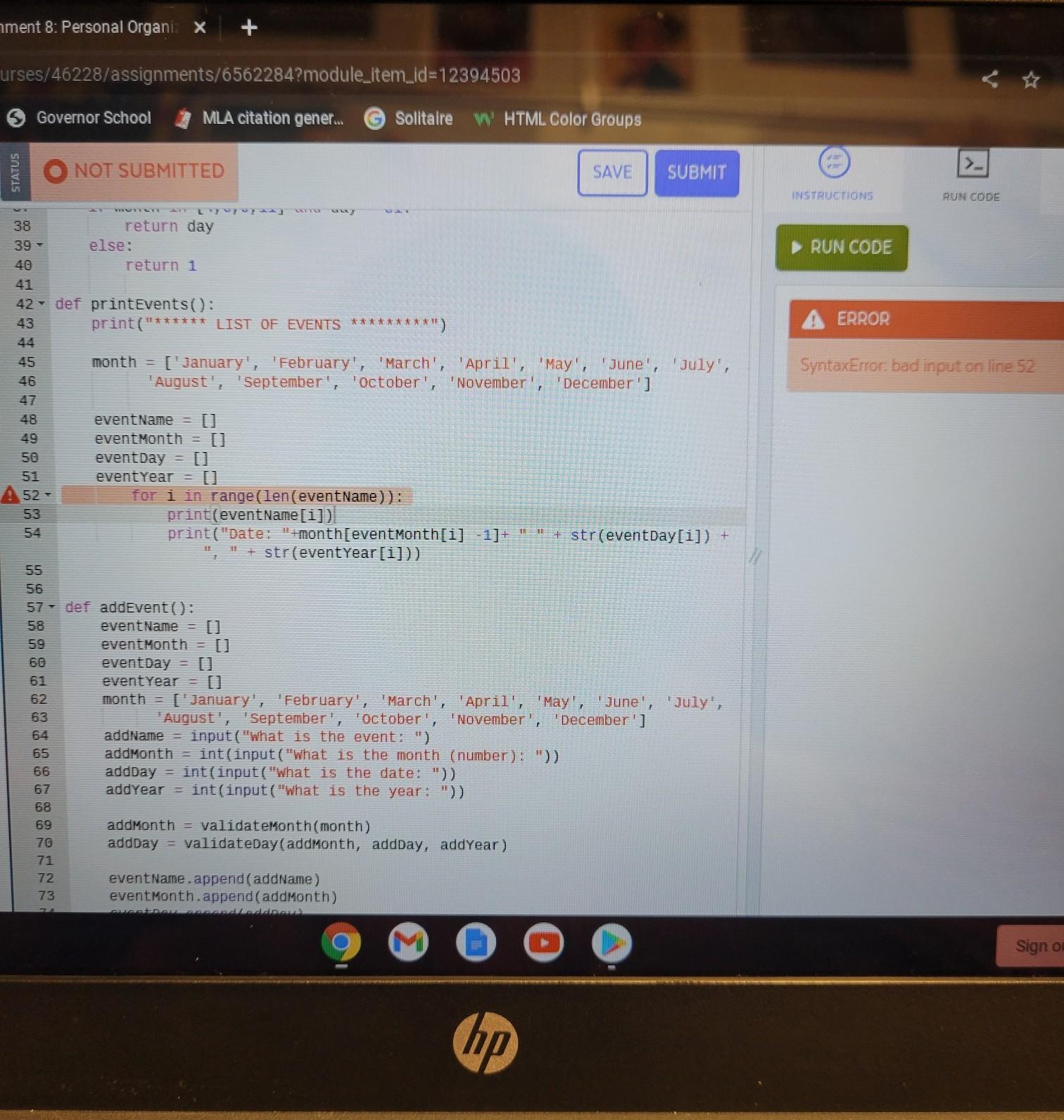Click the Not Submitted status circle icon
This screenshot has height=1120, width=1064.
click(55, 171)
